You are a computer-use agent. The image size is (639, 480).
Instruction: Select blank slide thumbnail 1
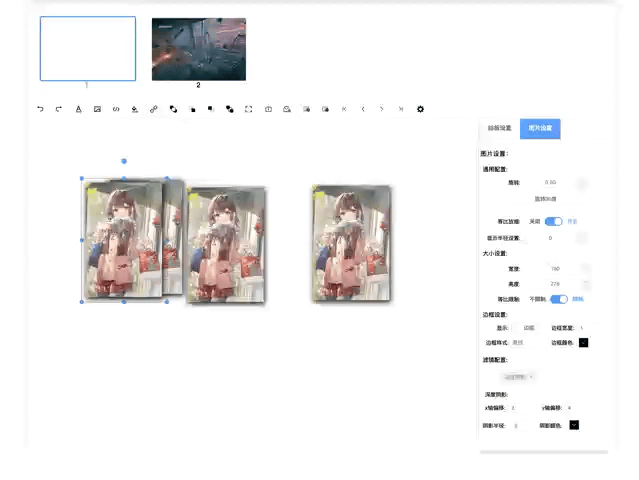tap(88, 48)
